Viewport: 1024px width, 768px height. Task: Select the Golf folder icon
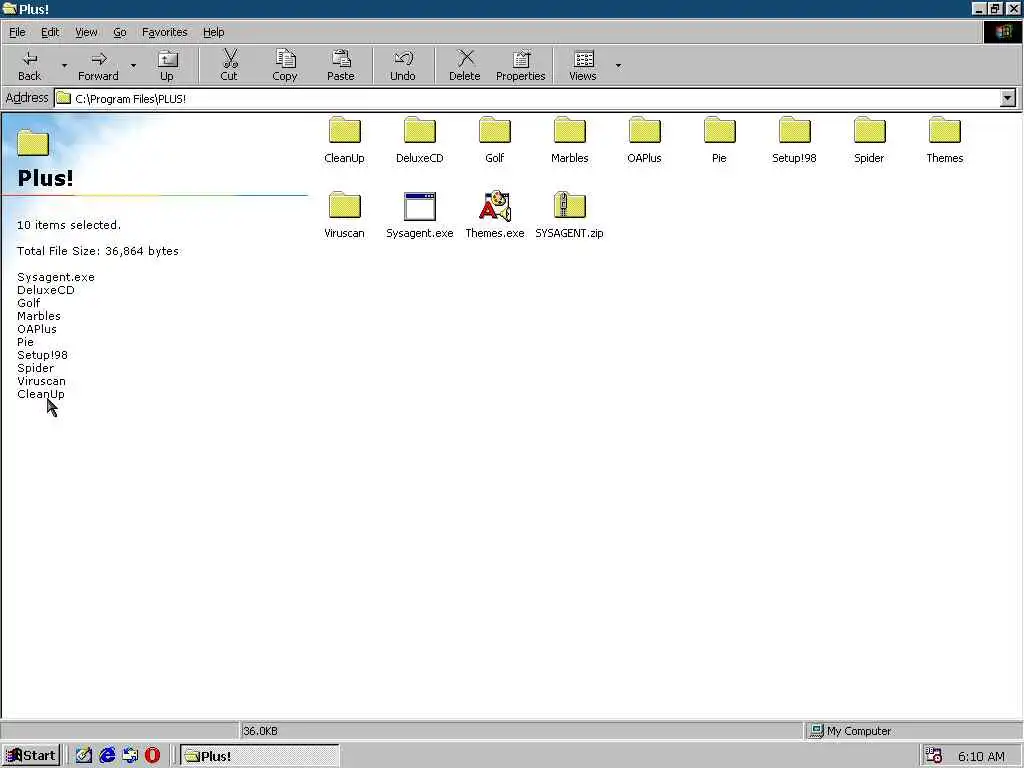[x=495, y=131]
